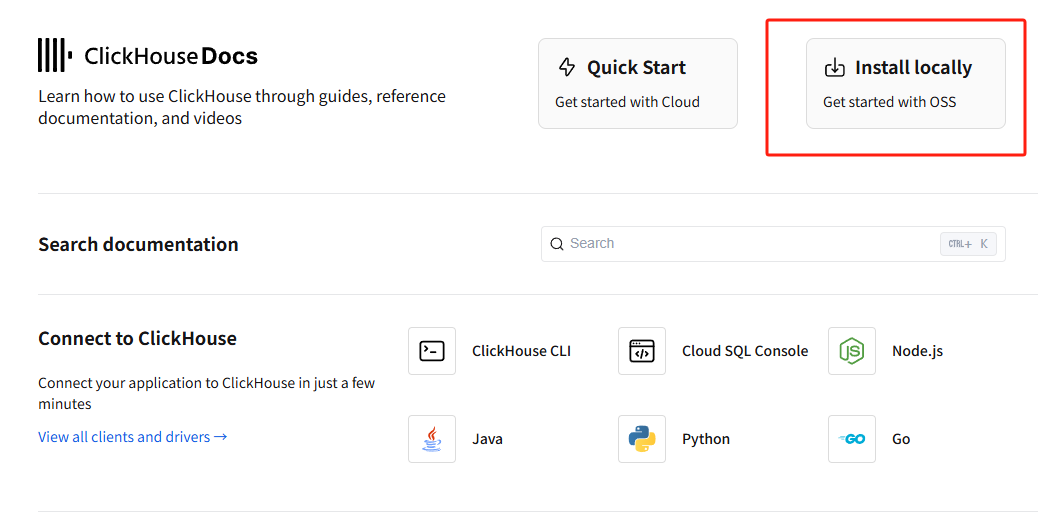
Task: Click the ClickHouse striped logo icon
Action: coord(55,55)
